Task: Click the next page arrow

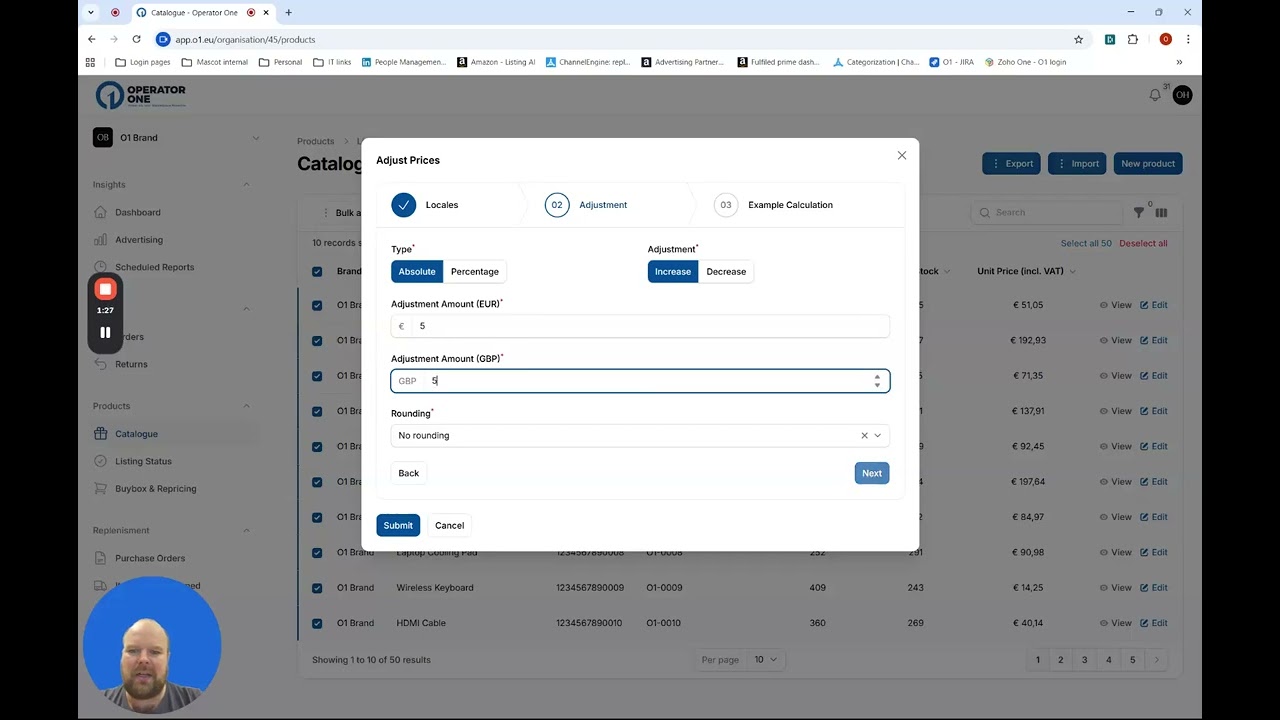Action: pyautogui.click(x=1156, y=660)
